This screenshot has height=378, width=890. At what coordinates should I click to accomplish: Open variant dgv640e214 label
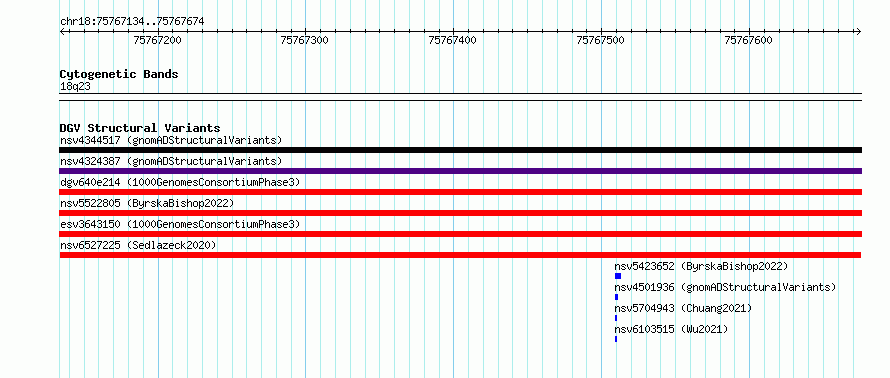pyautogui.click(x=180, y=182)
